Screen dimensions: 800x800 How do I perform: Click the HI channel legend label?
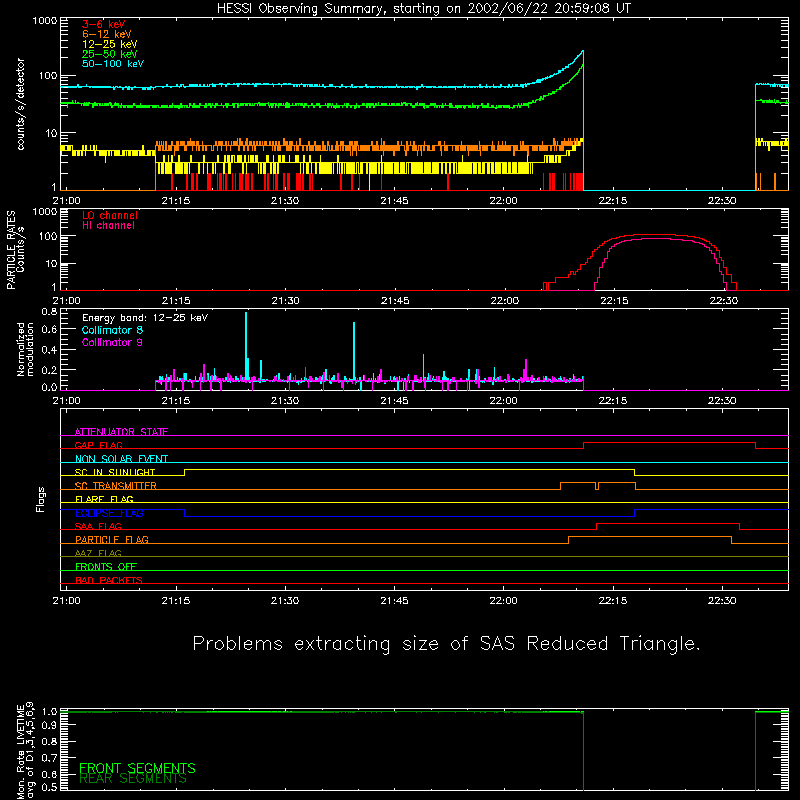pos(108,226)
